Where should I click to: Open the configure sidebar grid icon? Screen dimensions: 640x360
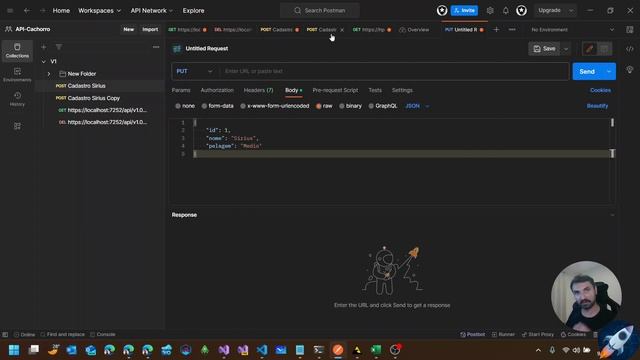pos(17,126)
